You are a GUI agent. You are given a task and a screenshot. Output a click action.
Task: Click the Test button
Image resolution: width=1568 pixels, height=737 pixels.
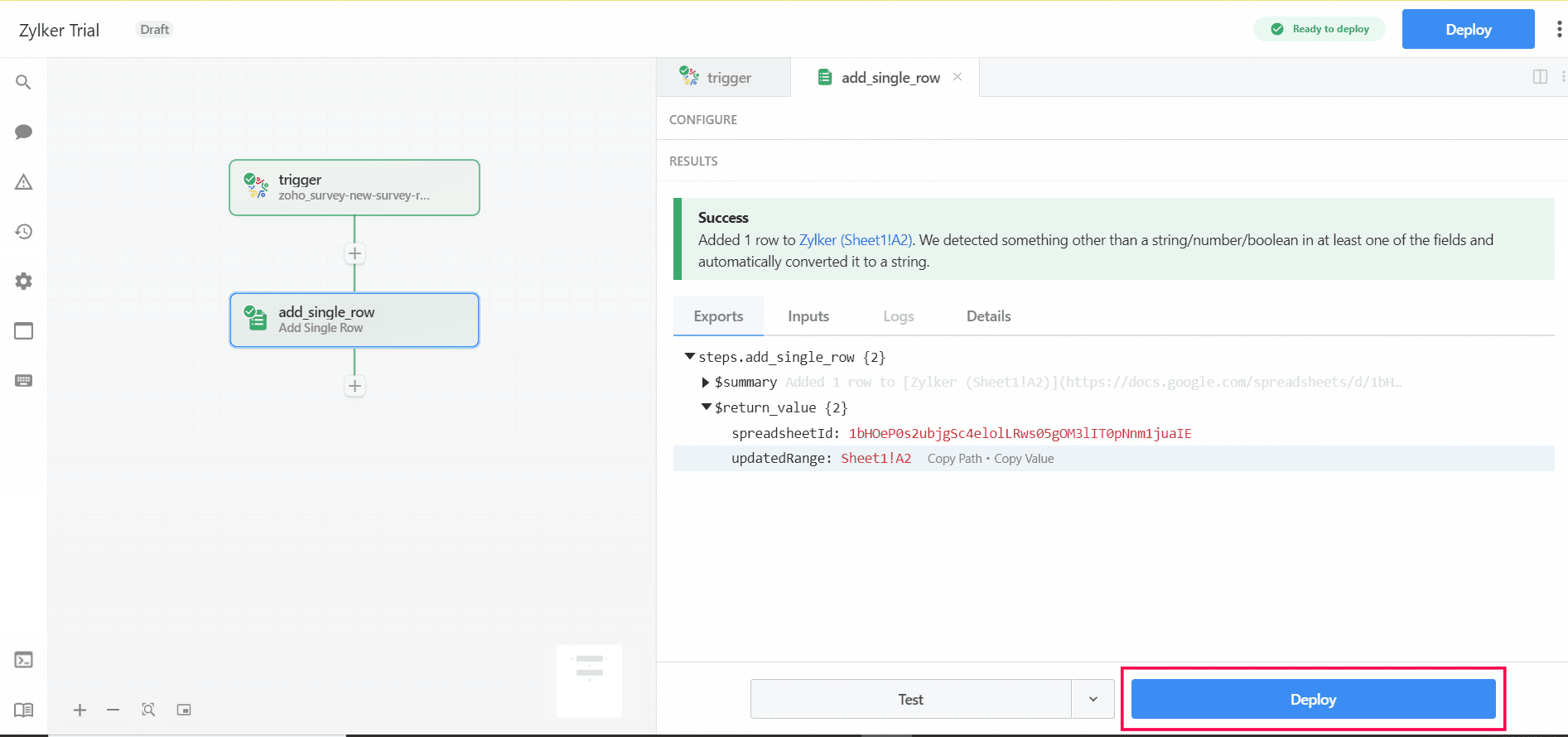911,699
